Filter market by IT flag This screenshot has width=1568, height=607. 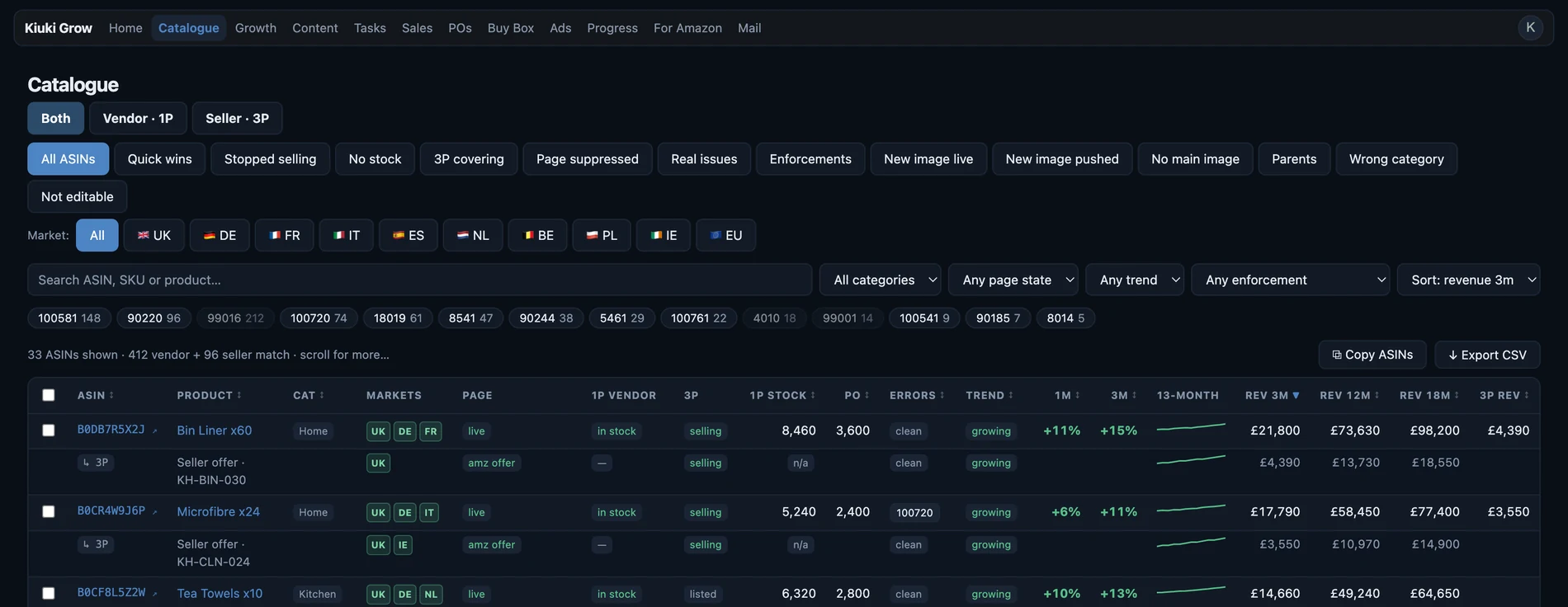point(346,235)
